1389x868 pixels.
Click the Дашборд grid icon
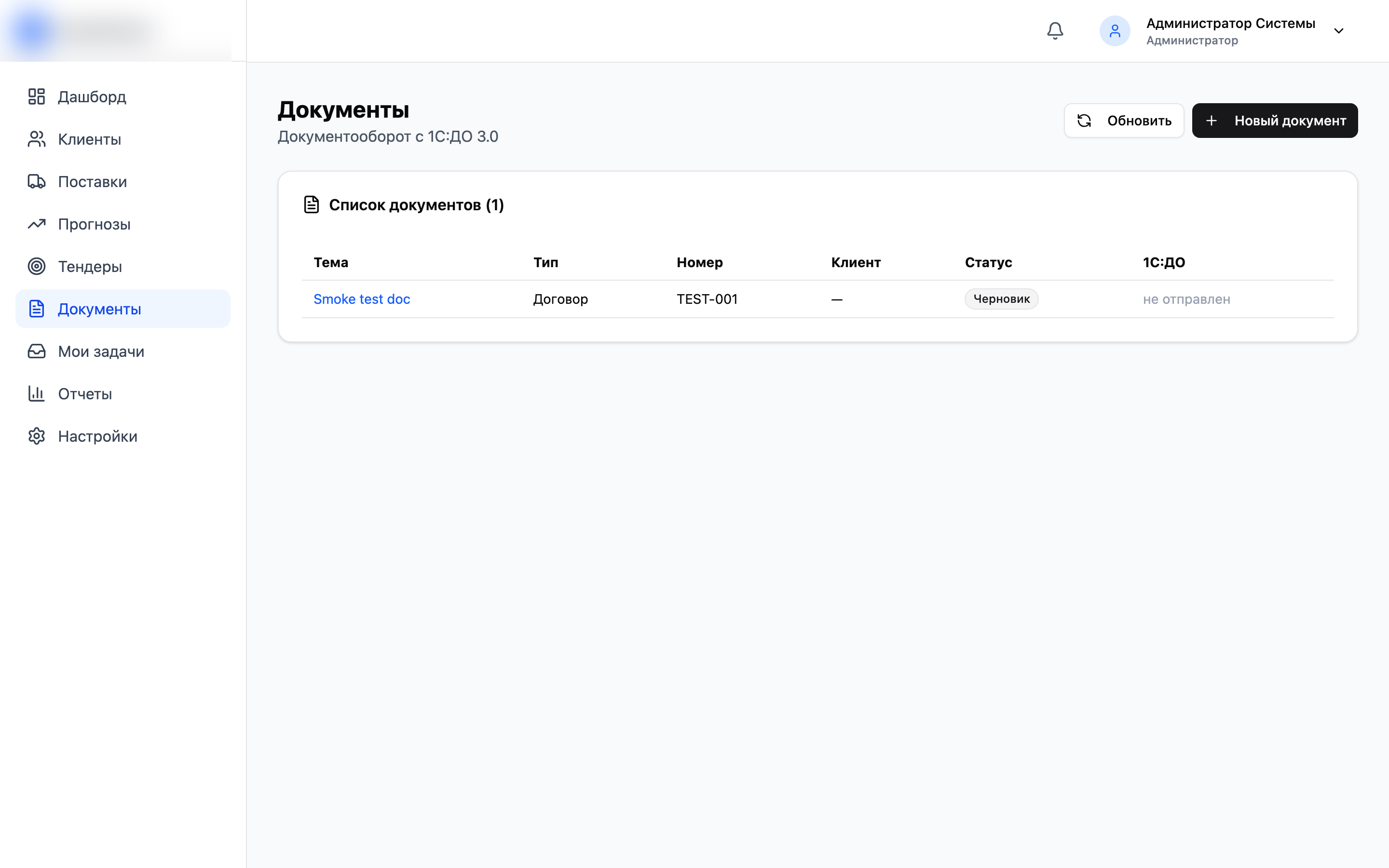(x=37, y=96)
